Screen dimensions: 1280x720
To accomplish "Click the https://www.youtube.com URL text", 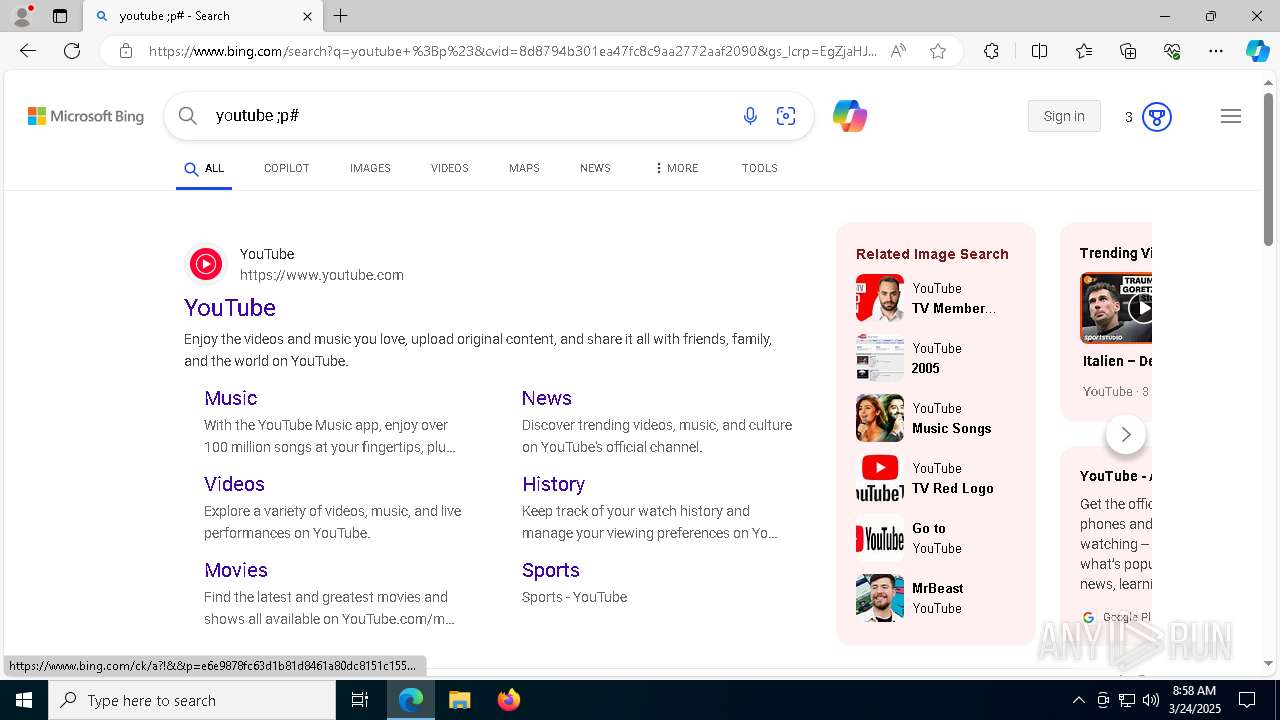I will 322,275.
